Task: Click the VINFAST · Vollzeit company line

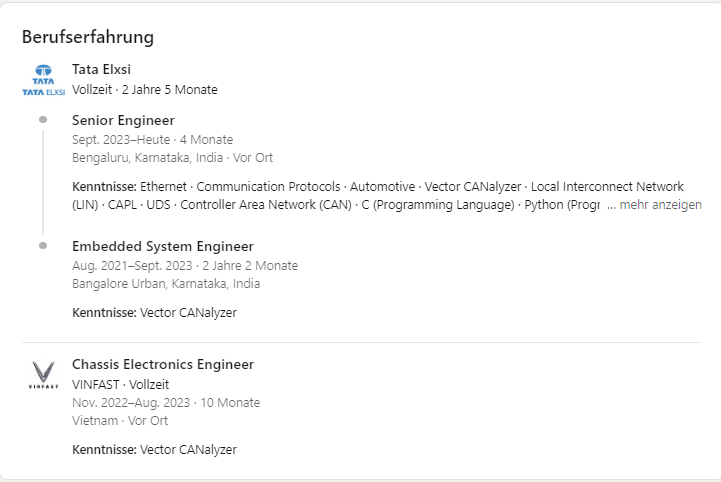Action: [120, 384]
